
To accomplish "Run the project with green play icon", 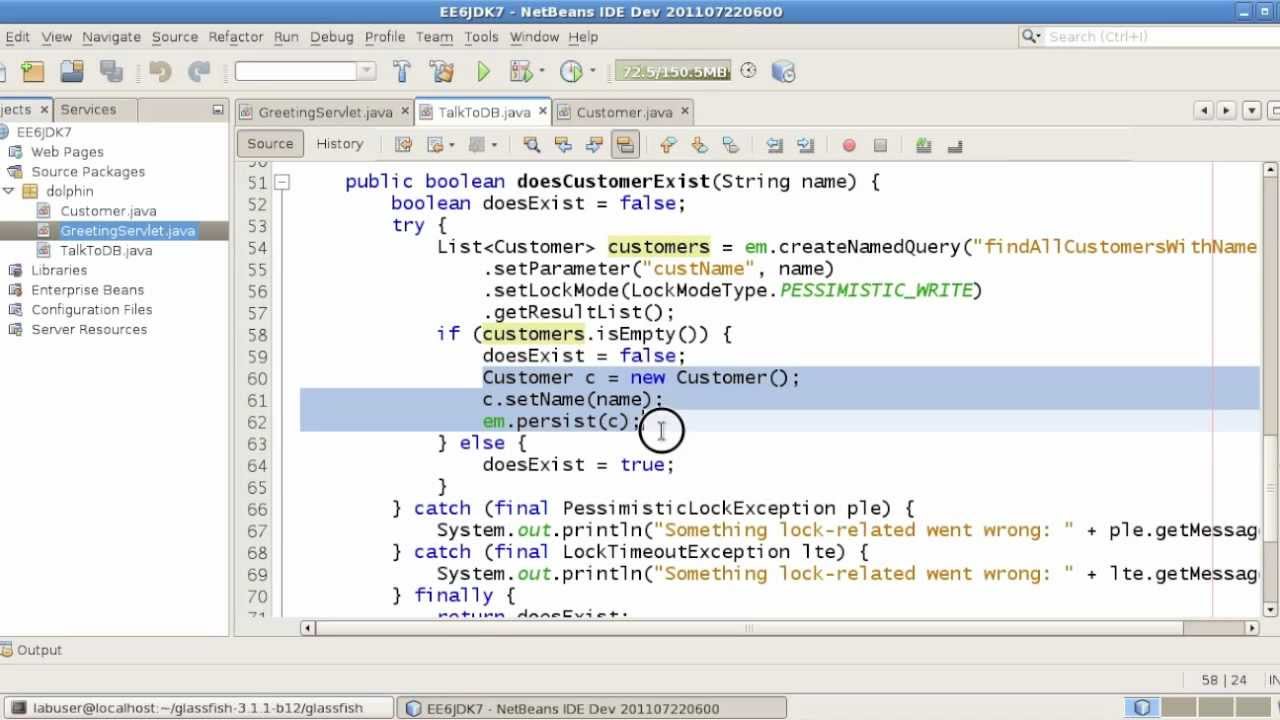I will (483, 71).
